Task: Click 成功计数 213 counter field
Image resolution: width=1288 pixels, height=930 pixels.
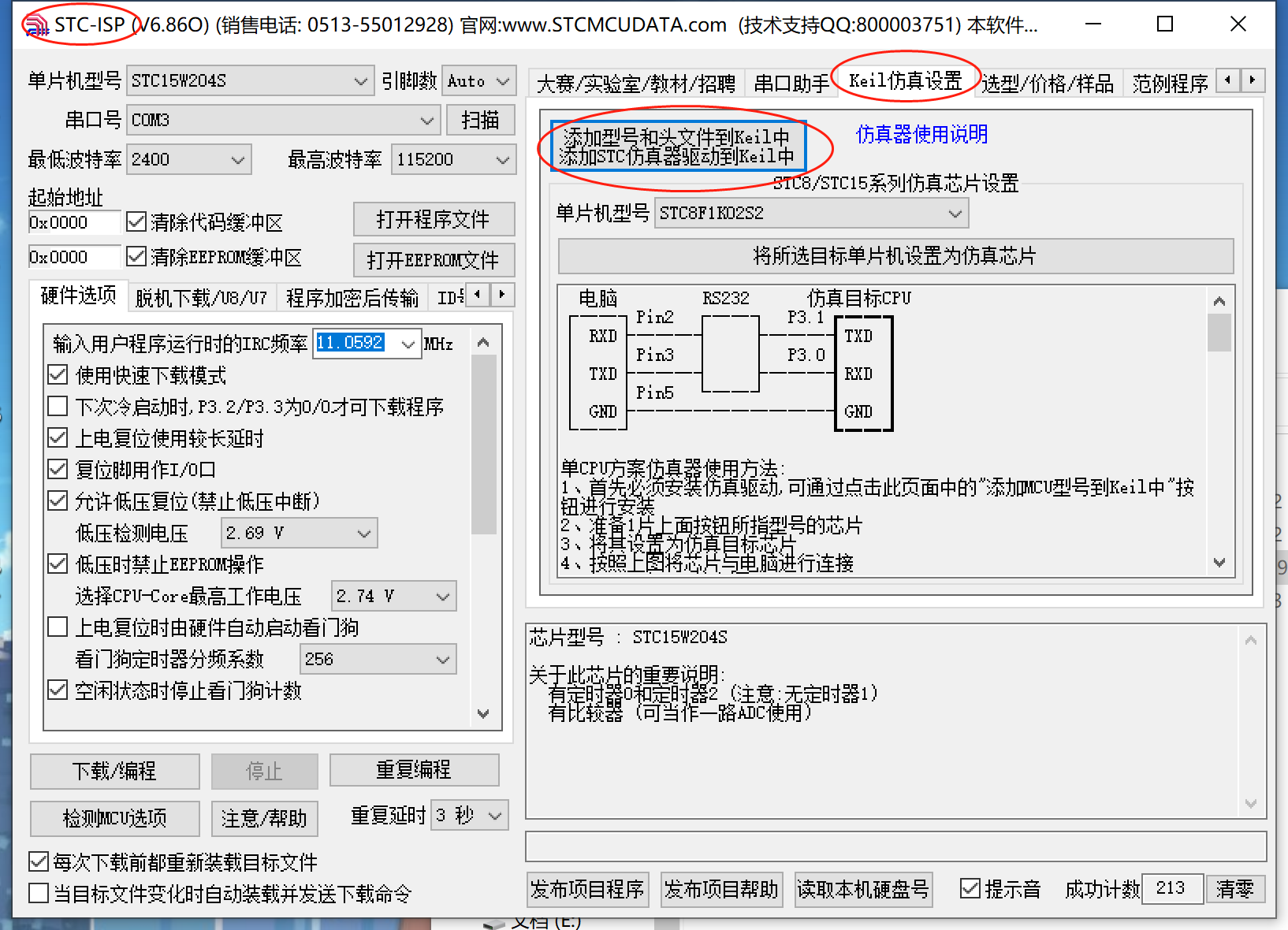Action: coord(1172,889)
